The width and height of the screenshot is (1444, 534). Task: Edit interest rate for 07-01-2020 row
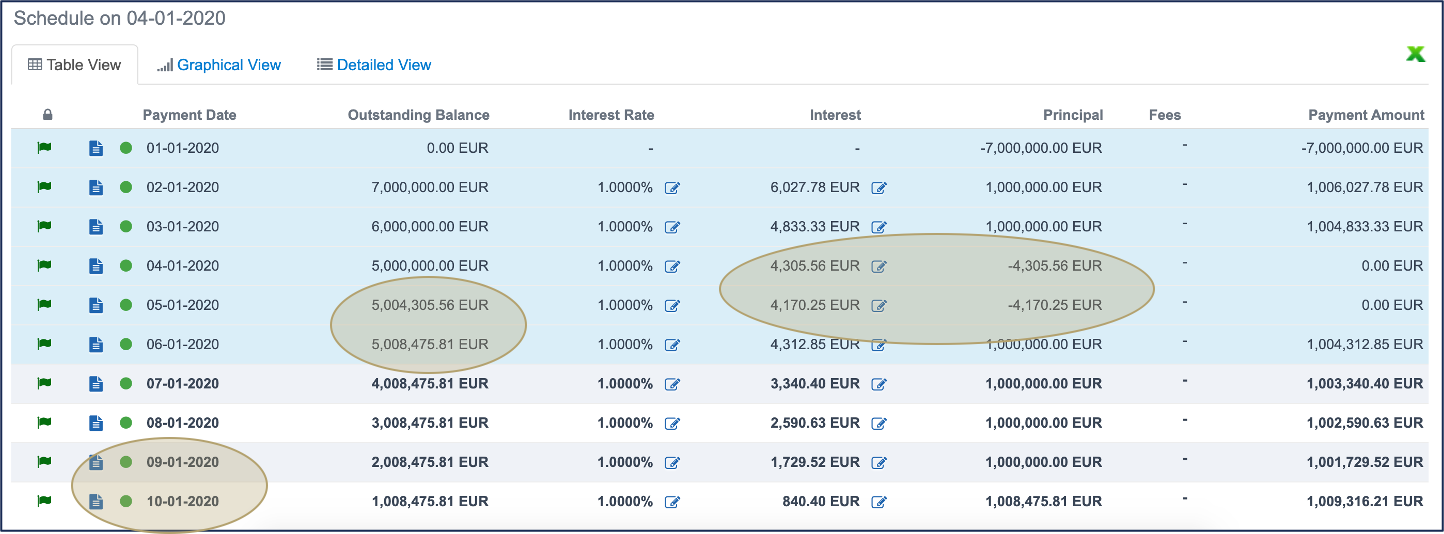coord(672,384)
